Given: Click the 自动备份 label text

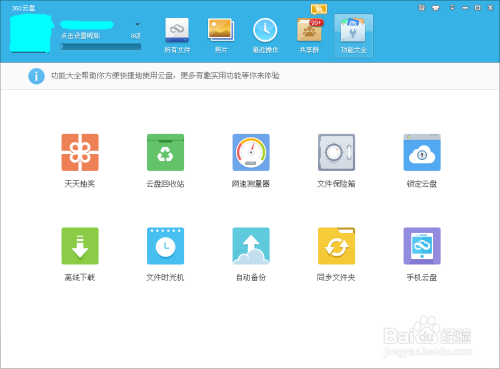Looking at the screenshot, I should point(251,277).
